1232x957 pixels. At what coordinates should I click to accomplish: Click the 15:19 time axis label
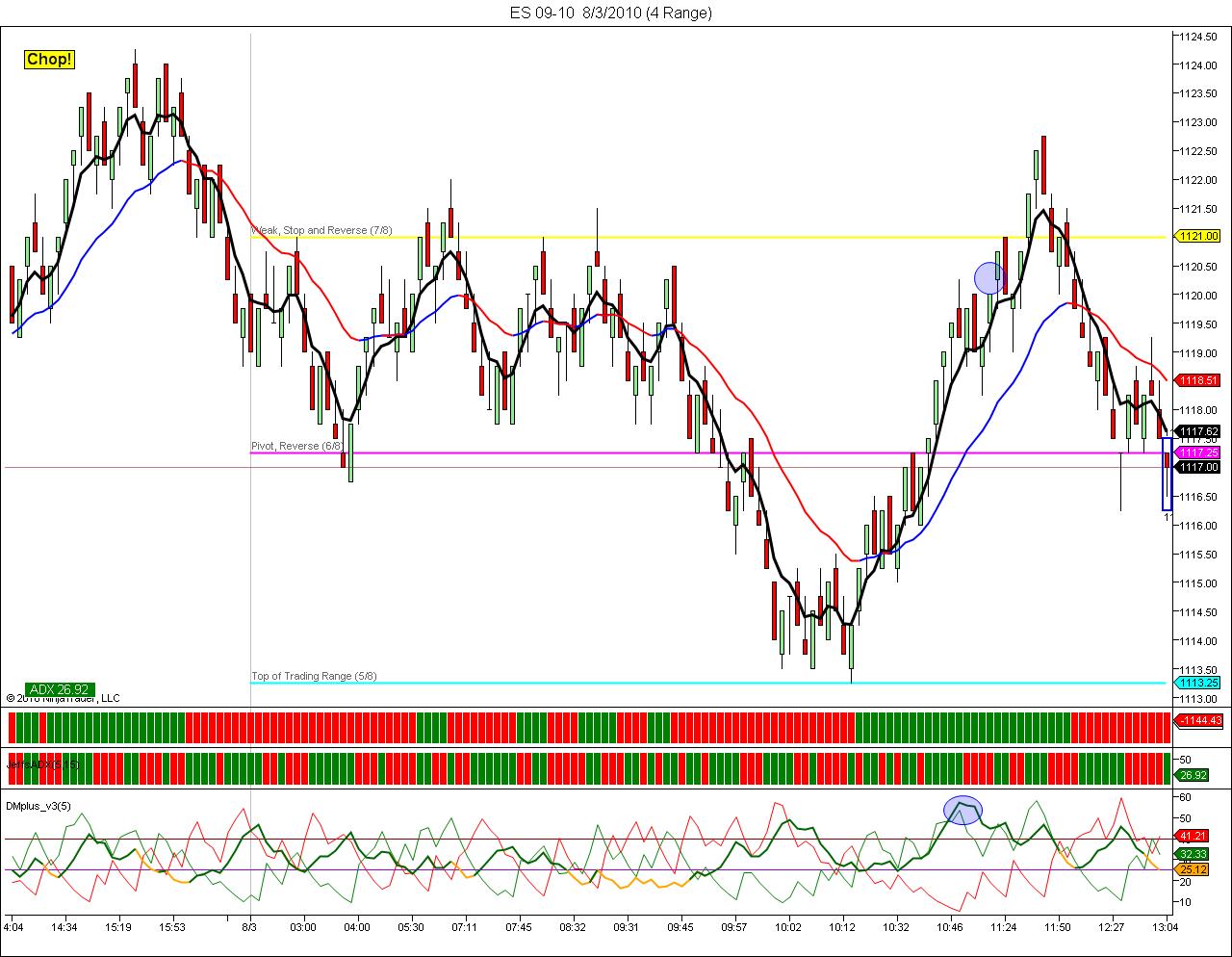[x=118, y=927]
